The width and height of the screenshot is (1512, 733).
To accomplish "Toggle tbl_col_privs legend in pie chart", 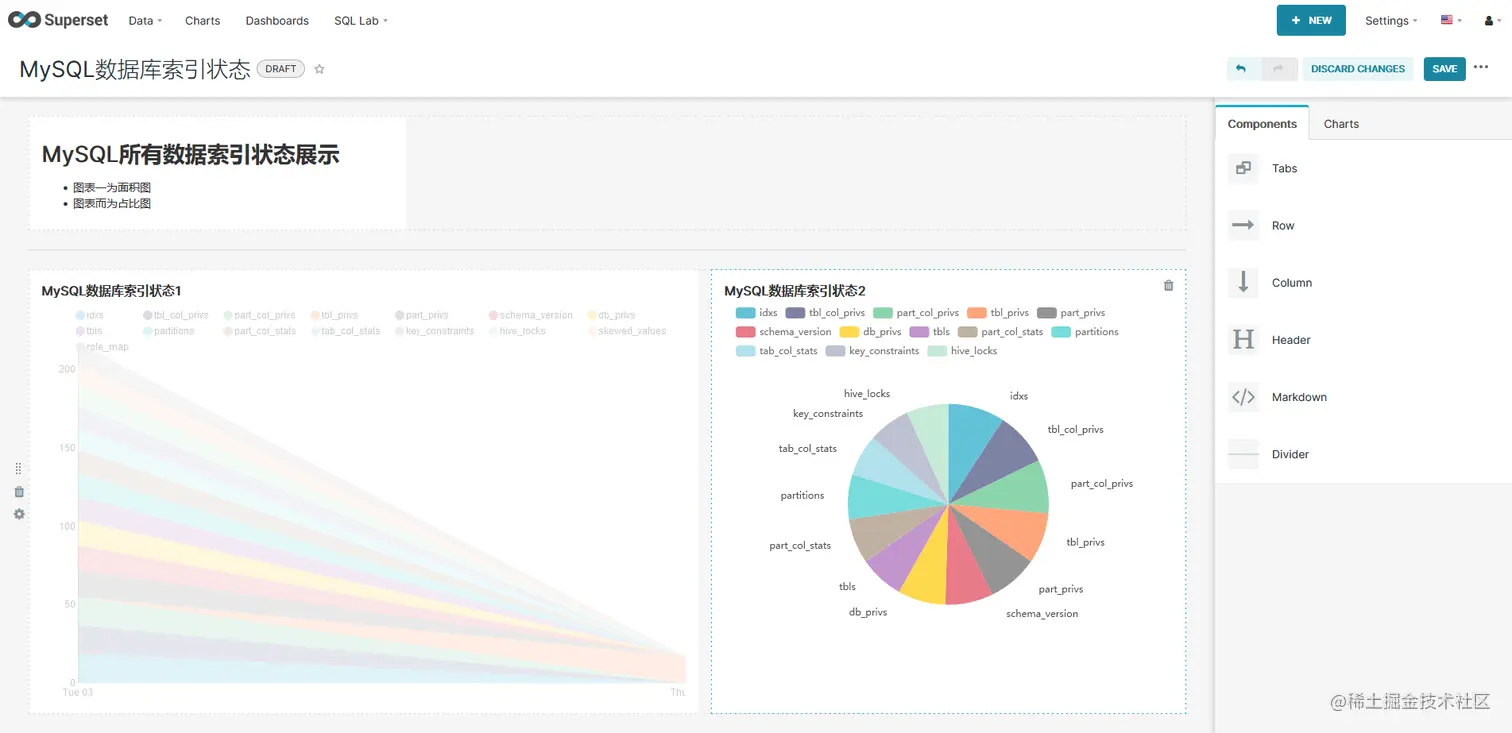I will [825, 313].
